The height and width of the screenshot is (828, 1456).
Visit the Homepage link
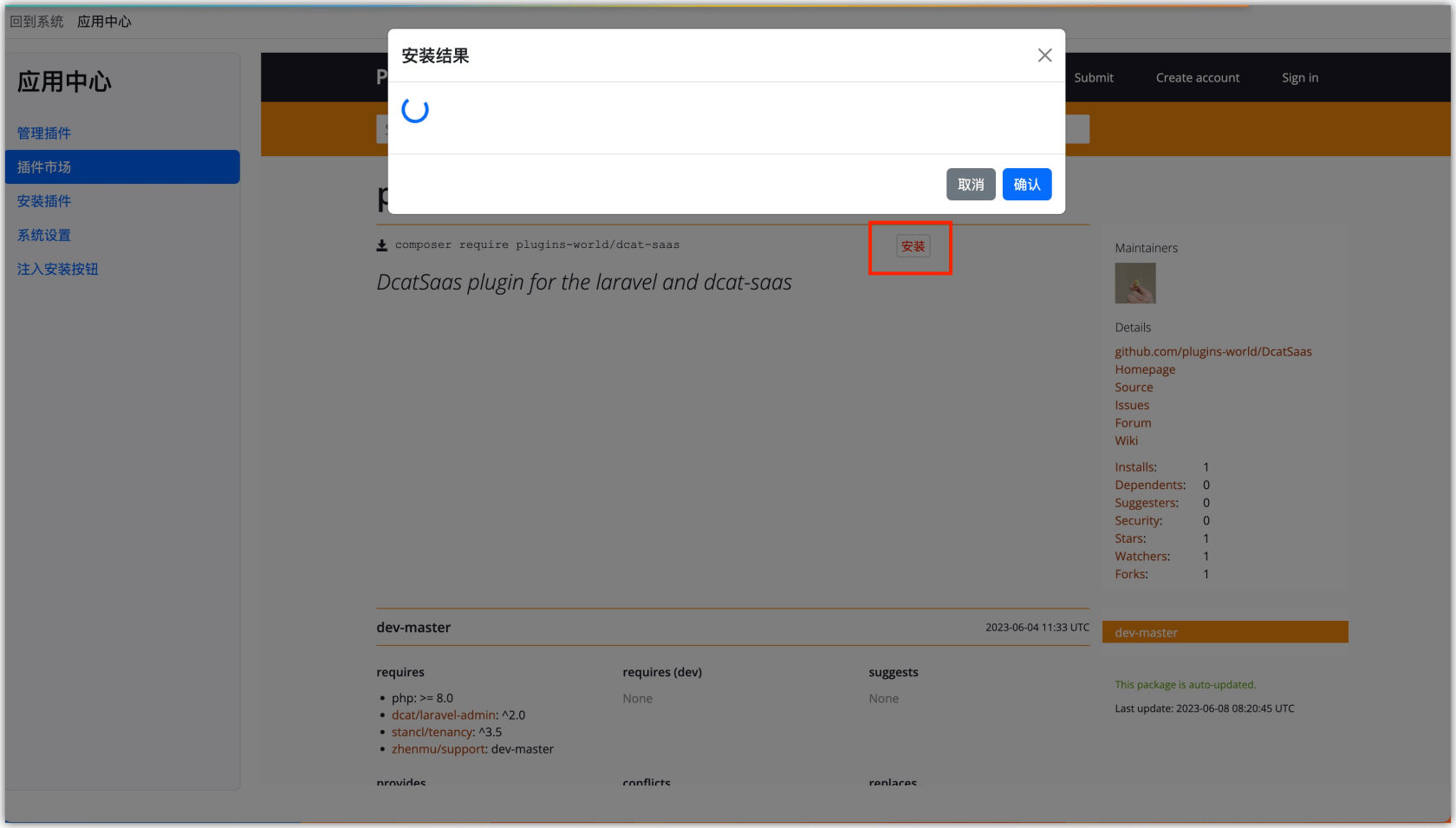click(x=1145, y=369)
